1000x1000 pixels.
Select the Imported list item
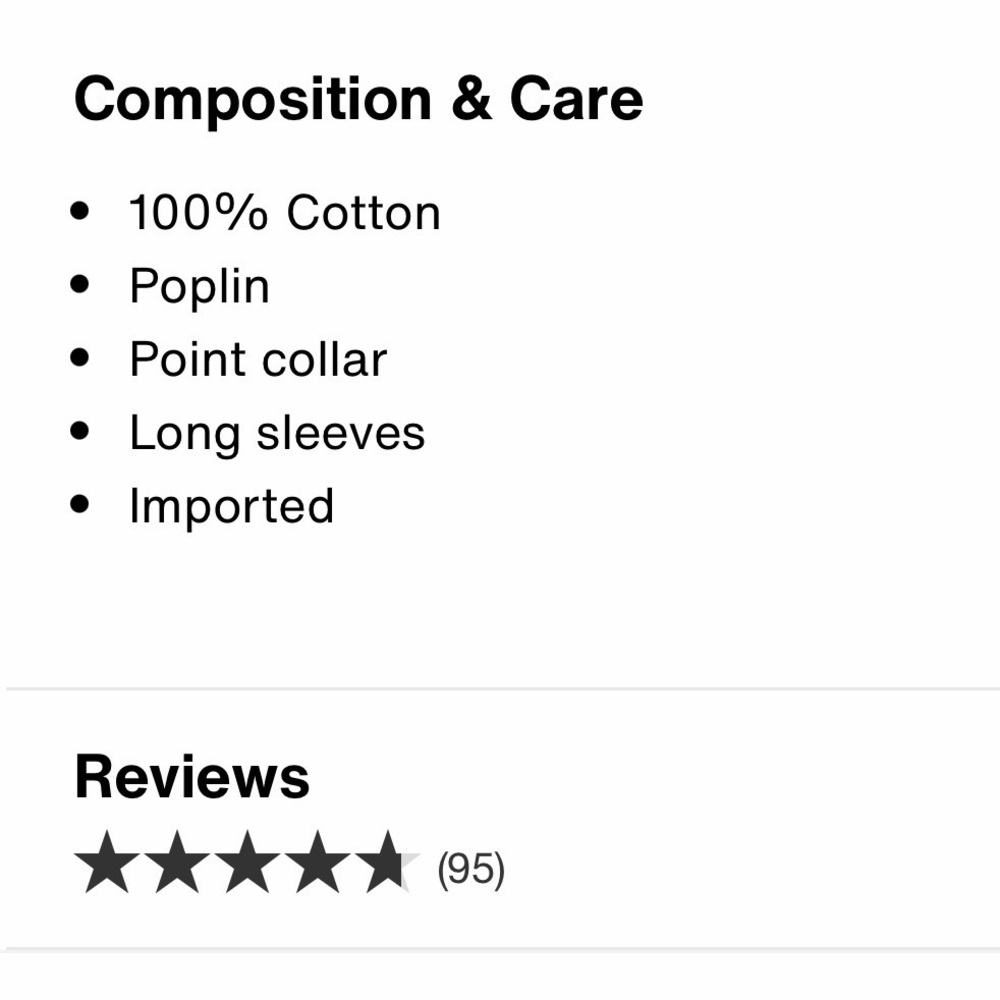(232, 506)
